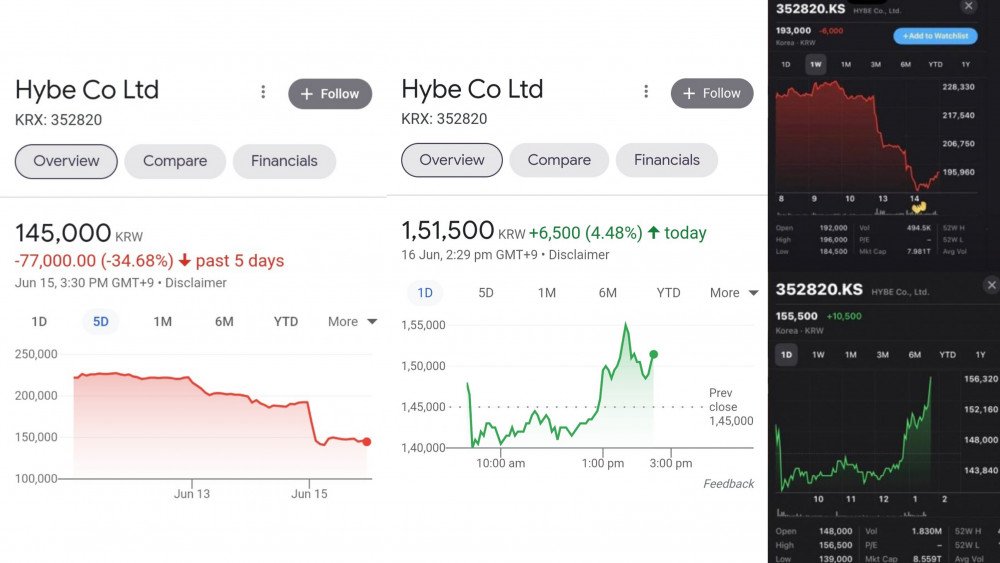Image resolution: width=1000 pixels, height=563 pixels.
Task: Open the Financials tab in middle panel
Action: [x=666, y=160]
